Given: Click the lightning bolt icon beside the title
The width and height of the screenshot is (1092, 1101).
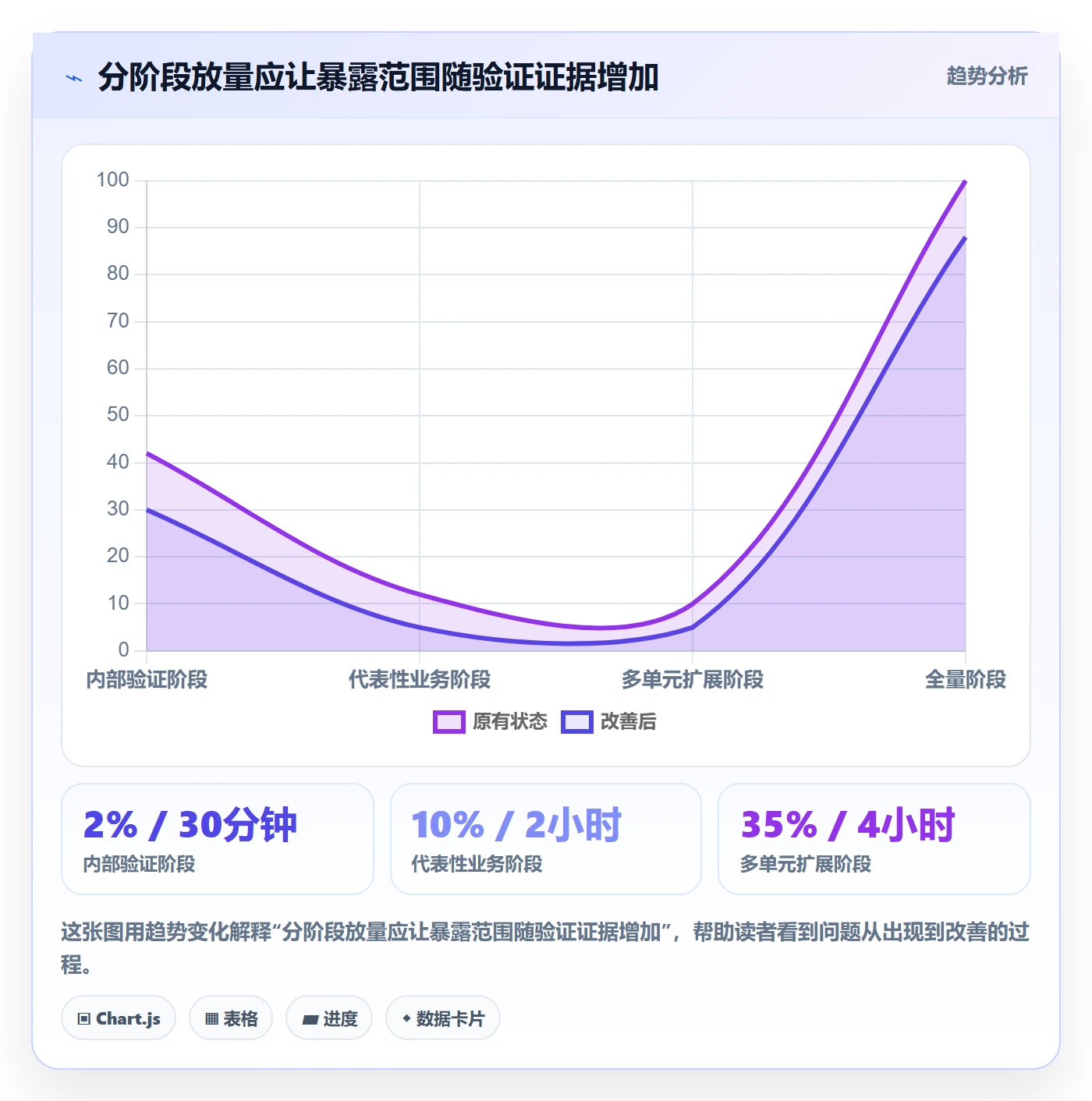Looking at the screenshot, I should pyautogui.click(x=74, y=78).
